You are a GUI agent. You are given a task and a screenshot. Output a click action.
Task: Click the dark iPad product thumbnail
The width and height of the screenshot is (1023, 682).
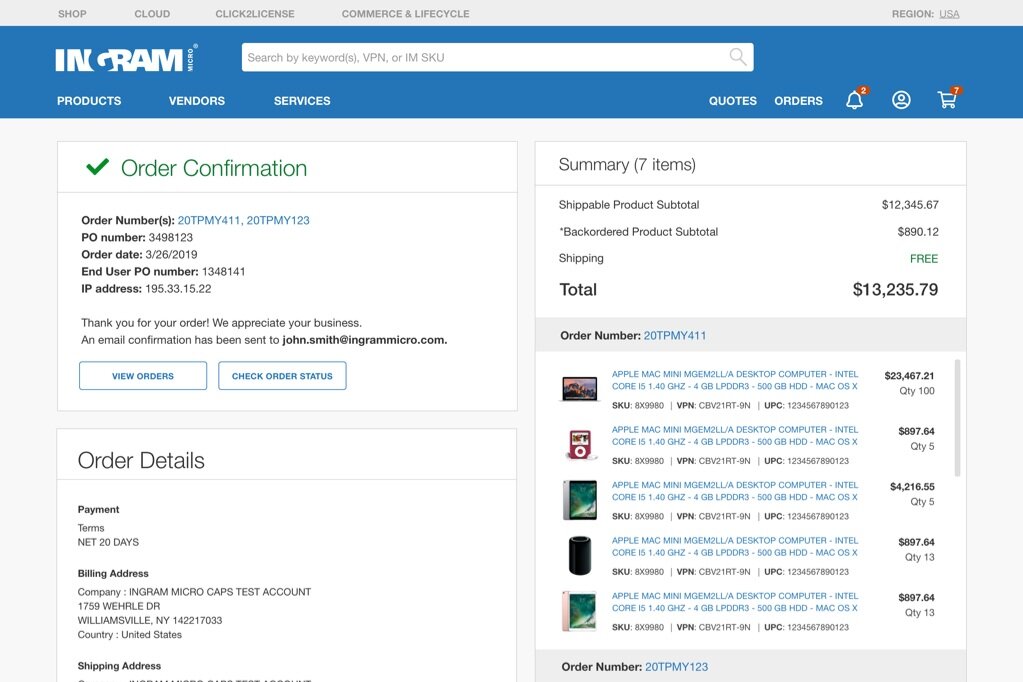579,500
